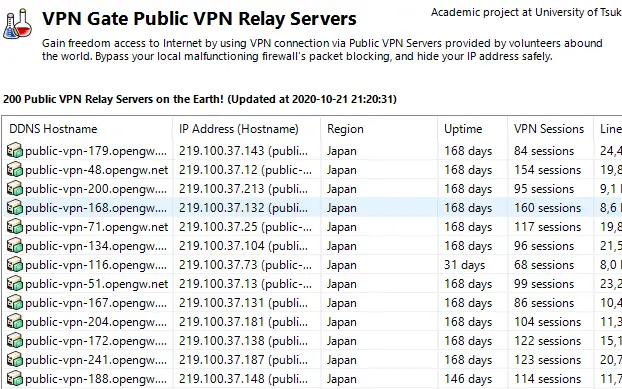Image resolution: width=622 pixels, height=389 pixels.
Task: Select public-vpn-172.opengw hostname
Action: click(x=96, y=341)
